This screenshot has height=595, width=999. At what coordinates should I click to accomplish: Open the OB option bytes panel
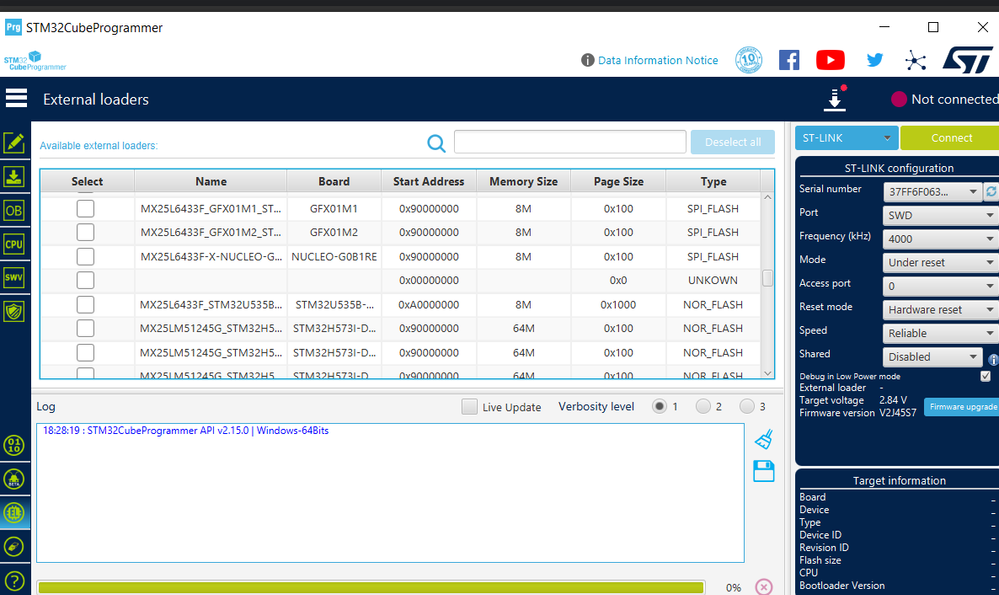coord(14,210)
